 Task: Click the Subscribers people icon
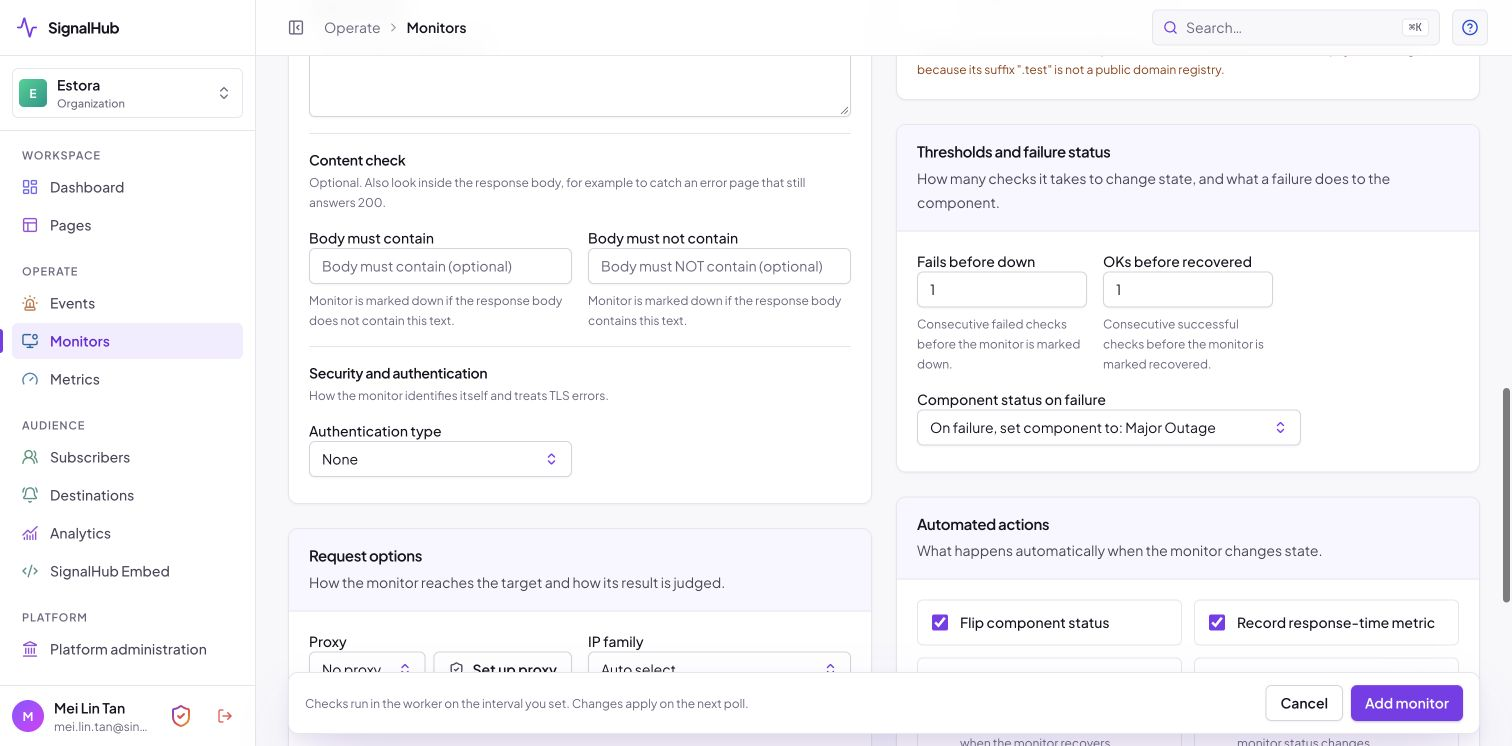[30, 457]
